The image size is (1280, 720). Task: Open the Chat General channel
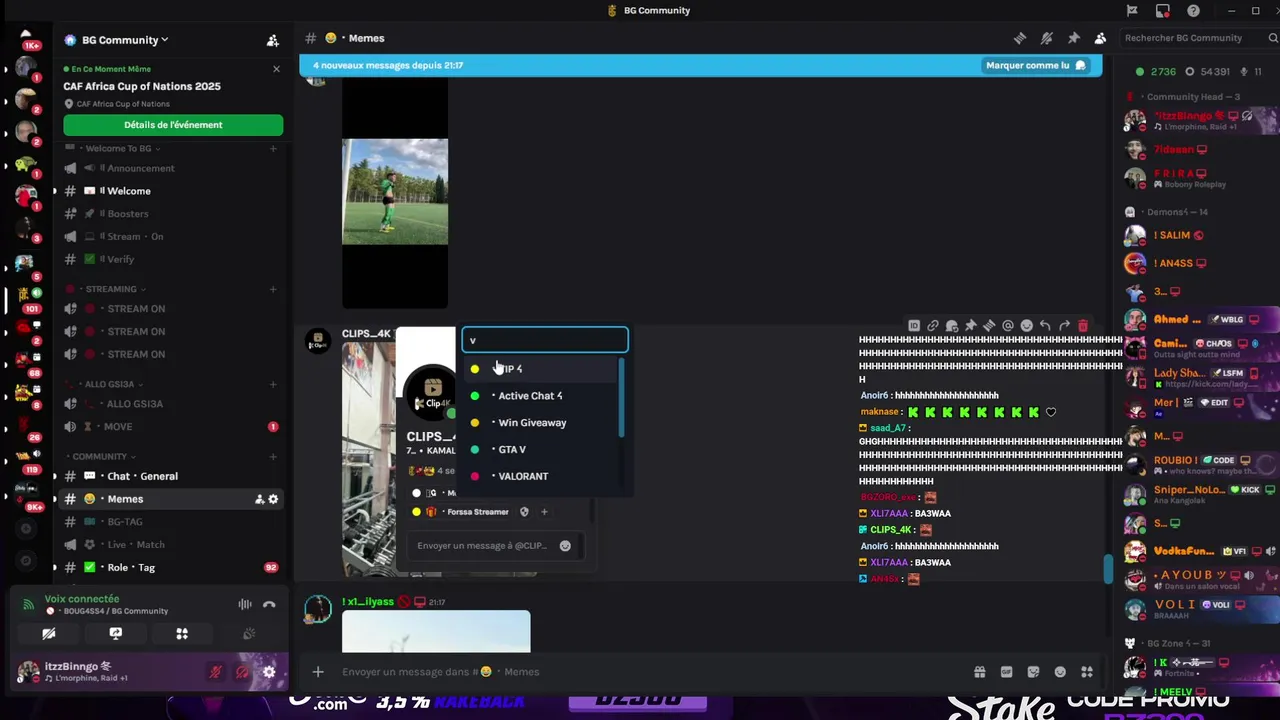click(x=170, y=476)
